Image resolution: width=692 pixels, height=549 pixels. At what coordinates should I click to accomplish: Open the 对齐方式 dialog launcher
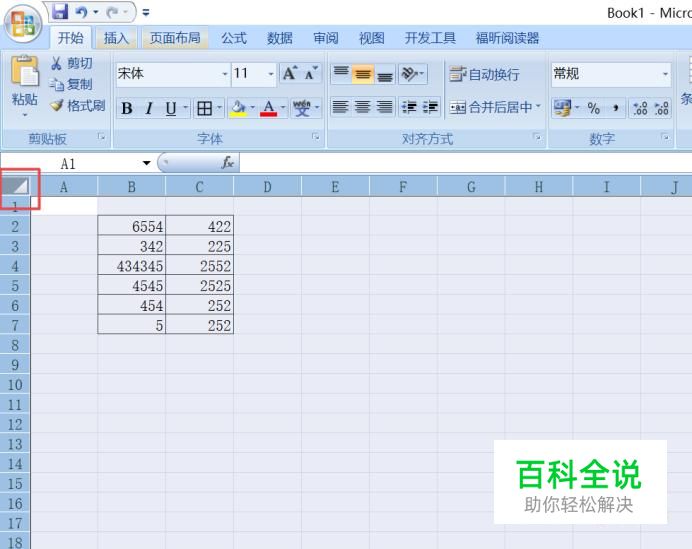[x=538, y=137]
